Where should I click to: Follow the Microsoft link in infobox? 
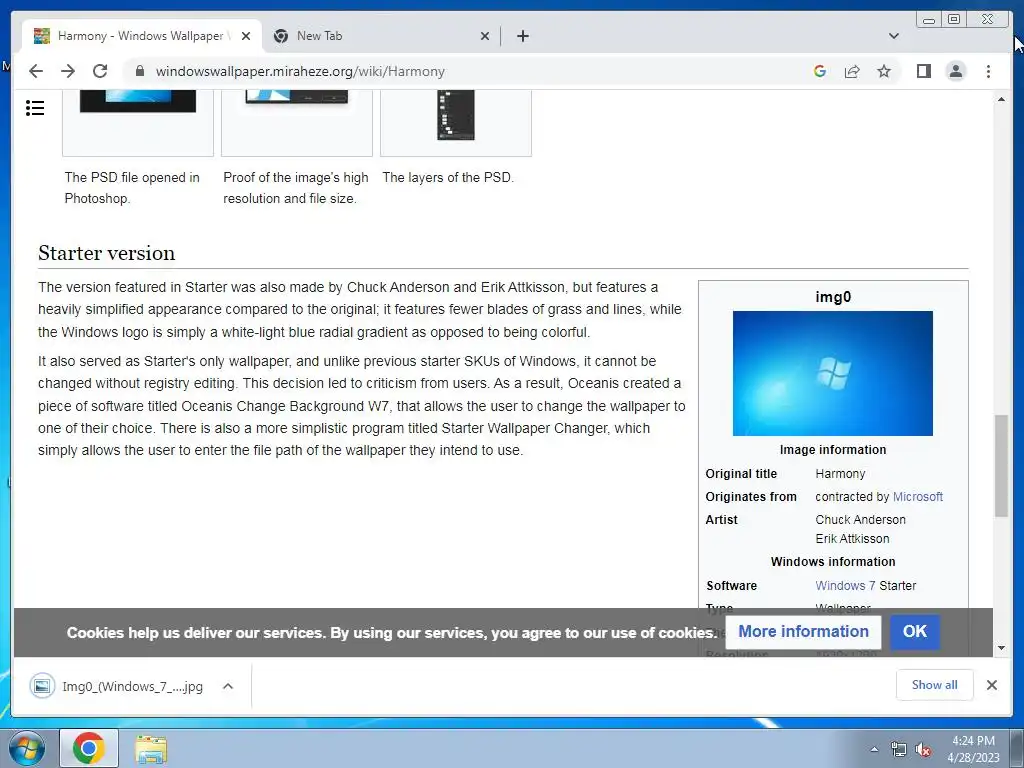918,496
